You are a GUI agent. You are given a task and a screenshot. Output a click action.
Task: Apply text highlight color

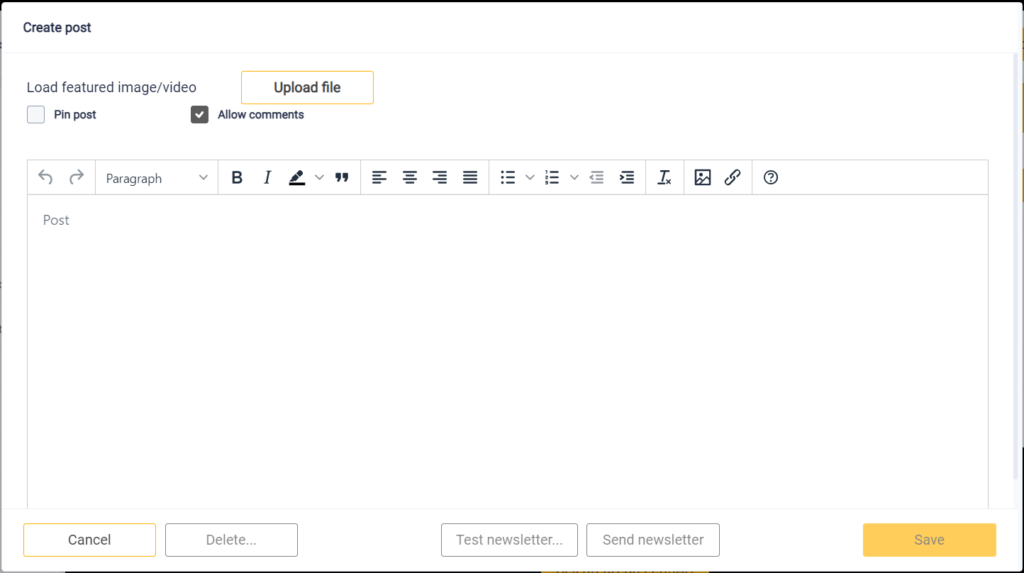[x=297, y=177]
